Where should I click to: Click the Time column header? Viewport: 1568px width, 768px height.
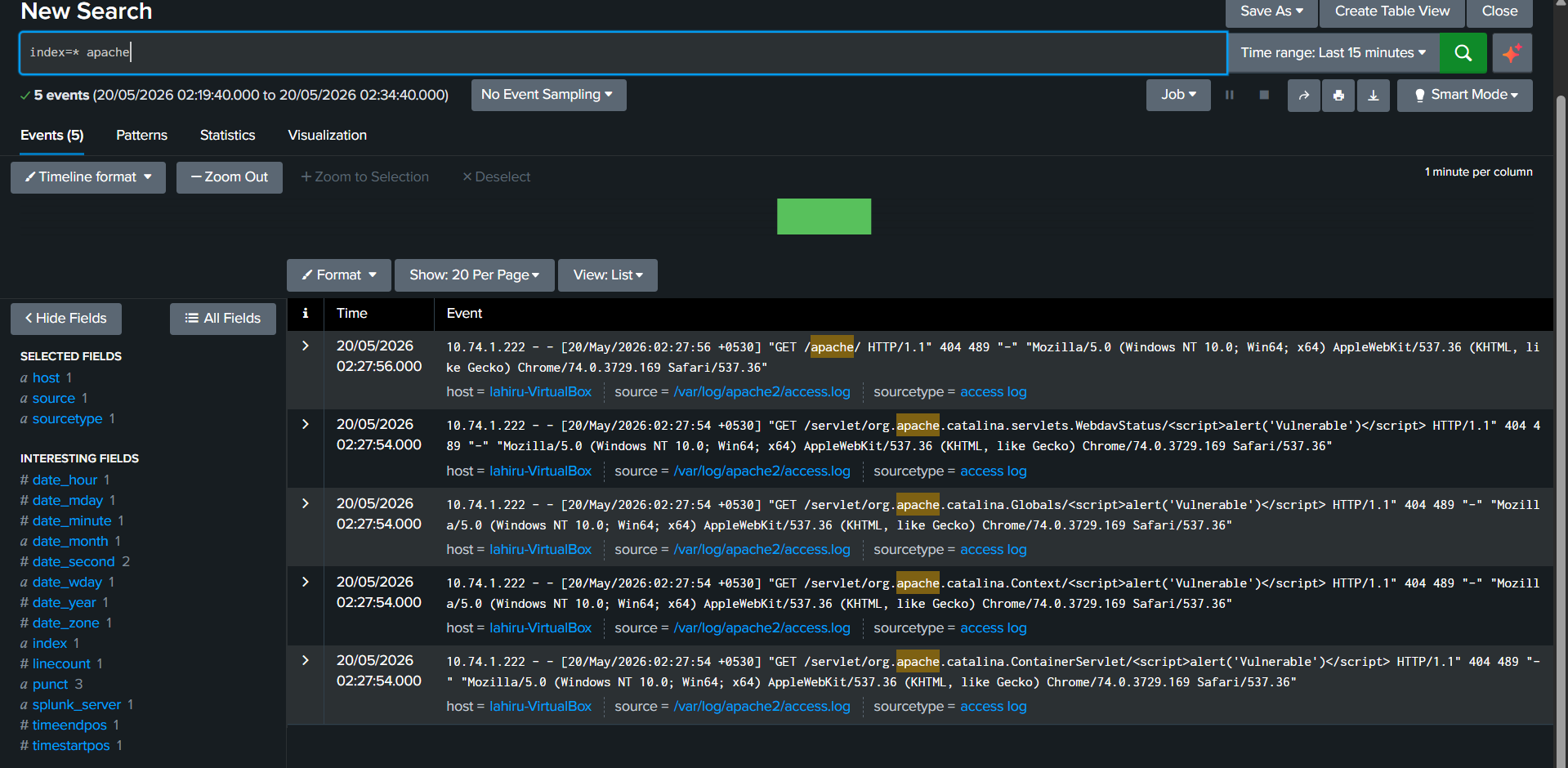coord(352,314)
